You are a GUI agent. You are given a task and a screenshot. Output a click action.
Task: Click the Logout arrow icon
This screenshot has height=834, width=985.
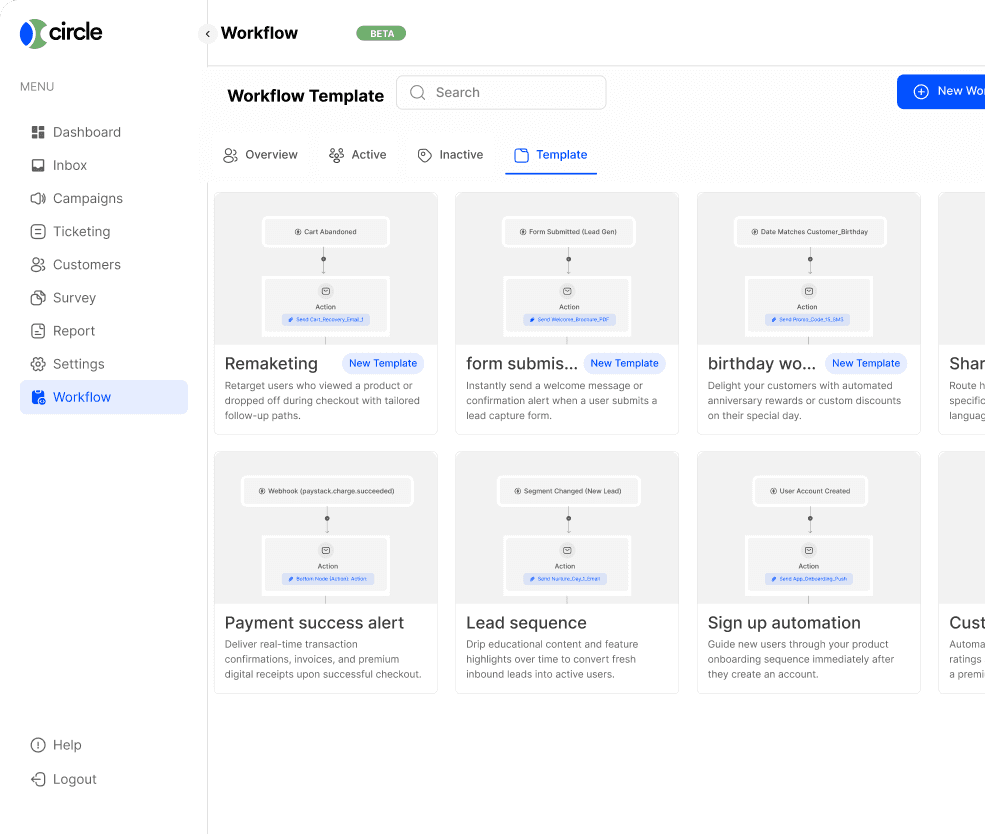(38, 779)
